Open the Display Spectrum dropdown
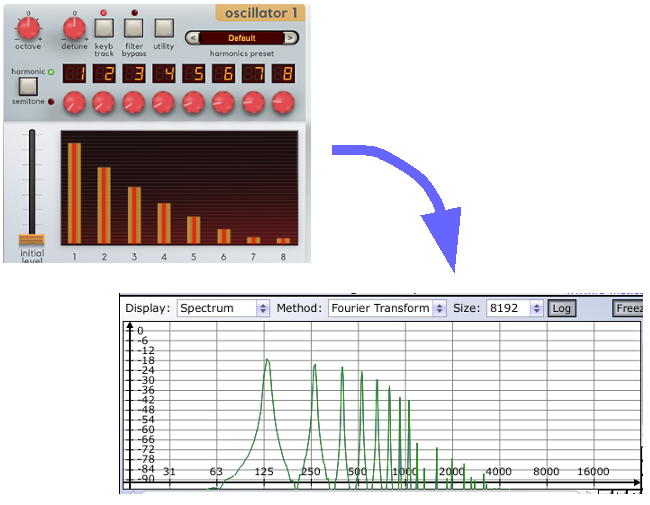 tap(223, 308)
